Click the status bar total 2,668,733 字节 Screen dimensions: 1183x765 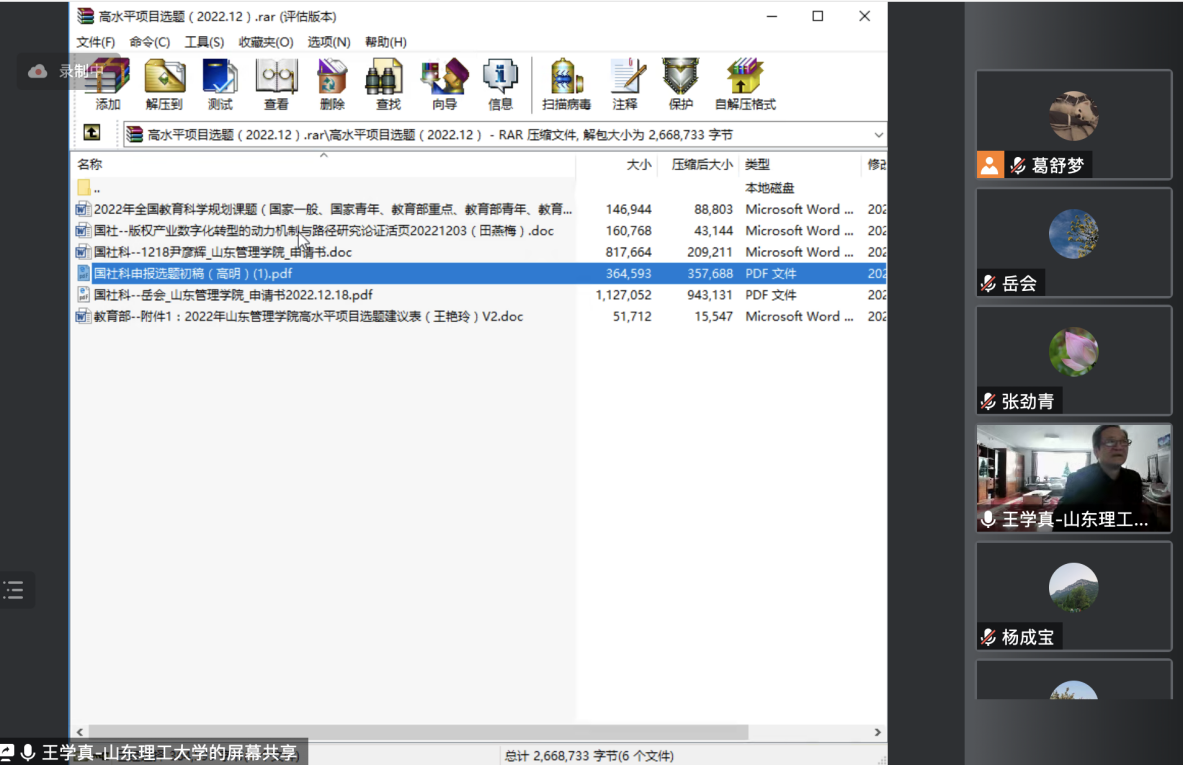589,755
